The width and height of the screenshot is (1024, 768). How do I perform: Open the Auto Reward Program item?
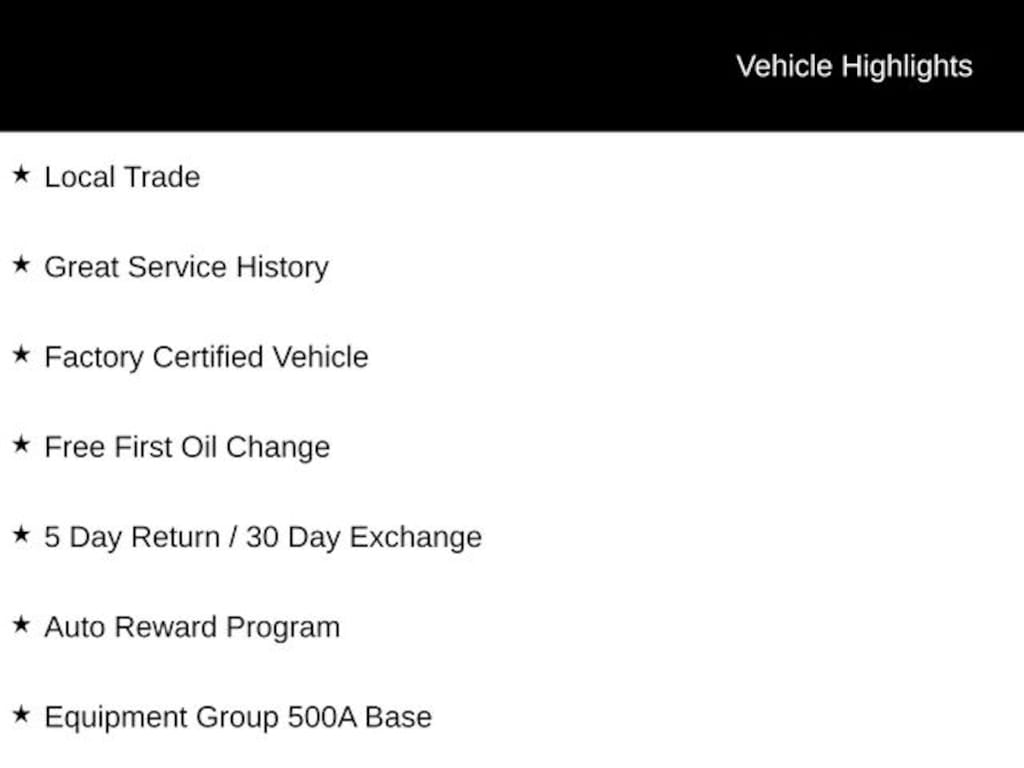(192, 628)
